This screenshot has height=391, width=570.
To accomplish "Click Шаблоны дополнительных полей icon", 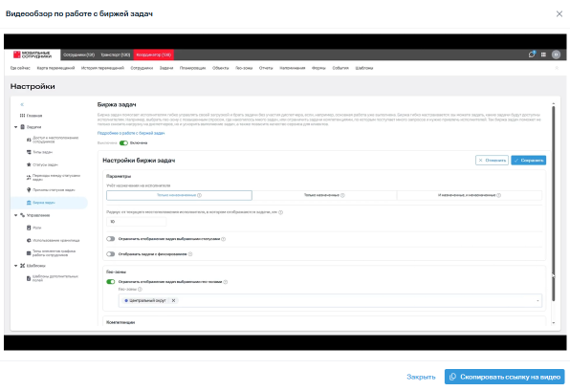I will 29,278.
